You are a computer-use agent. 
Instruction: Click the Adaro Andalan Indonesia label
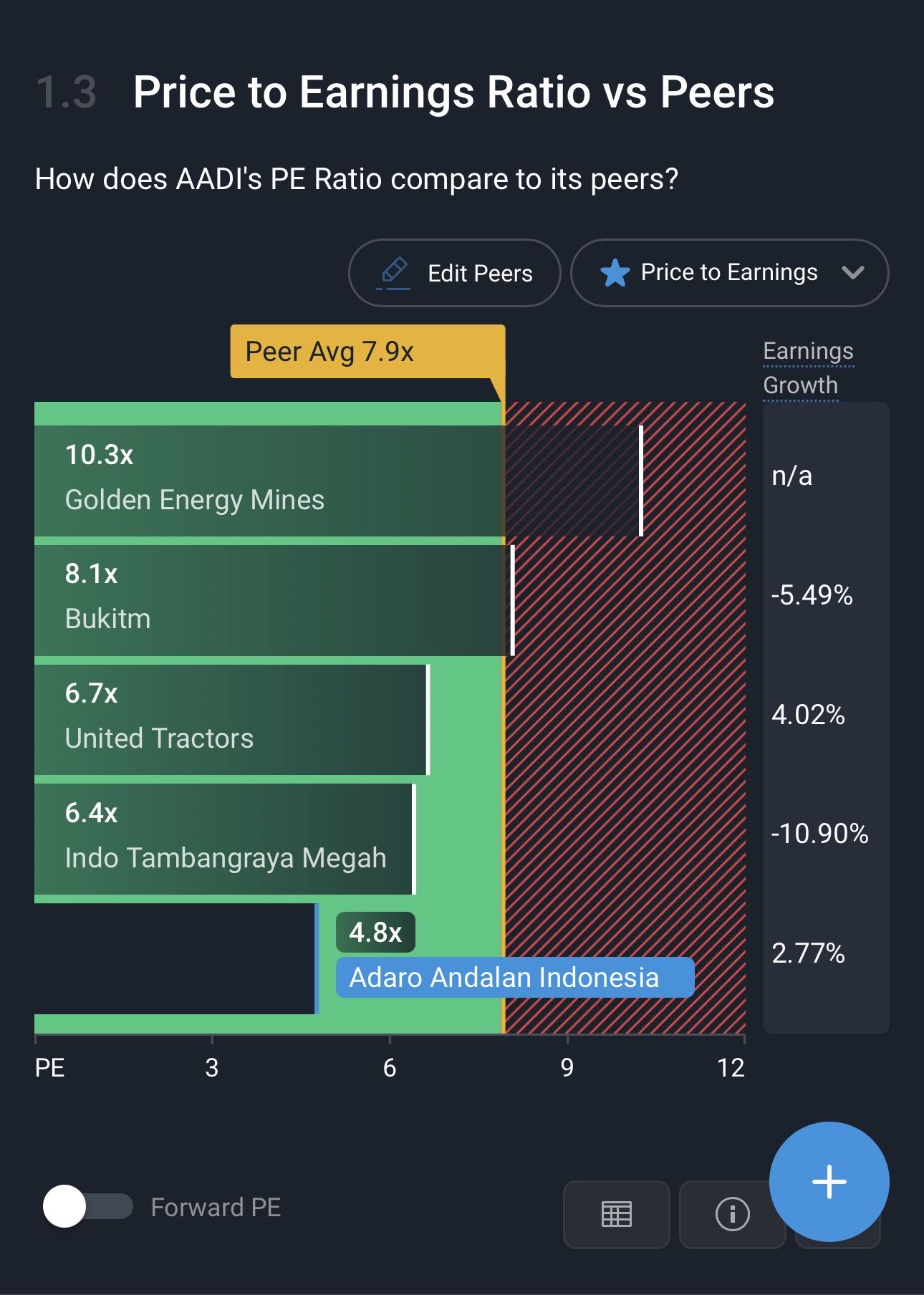(514, 978)
